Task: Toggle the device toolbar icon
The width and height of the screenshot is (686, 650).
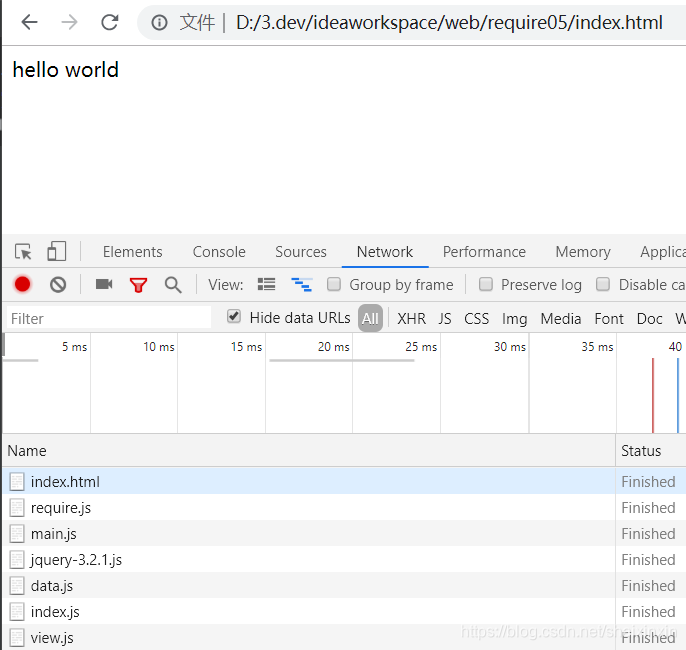Action: tap(56, 252)
